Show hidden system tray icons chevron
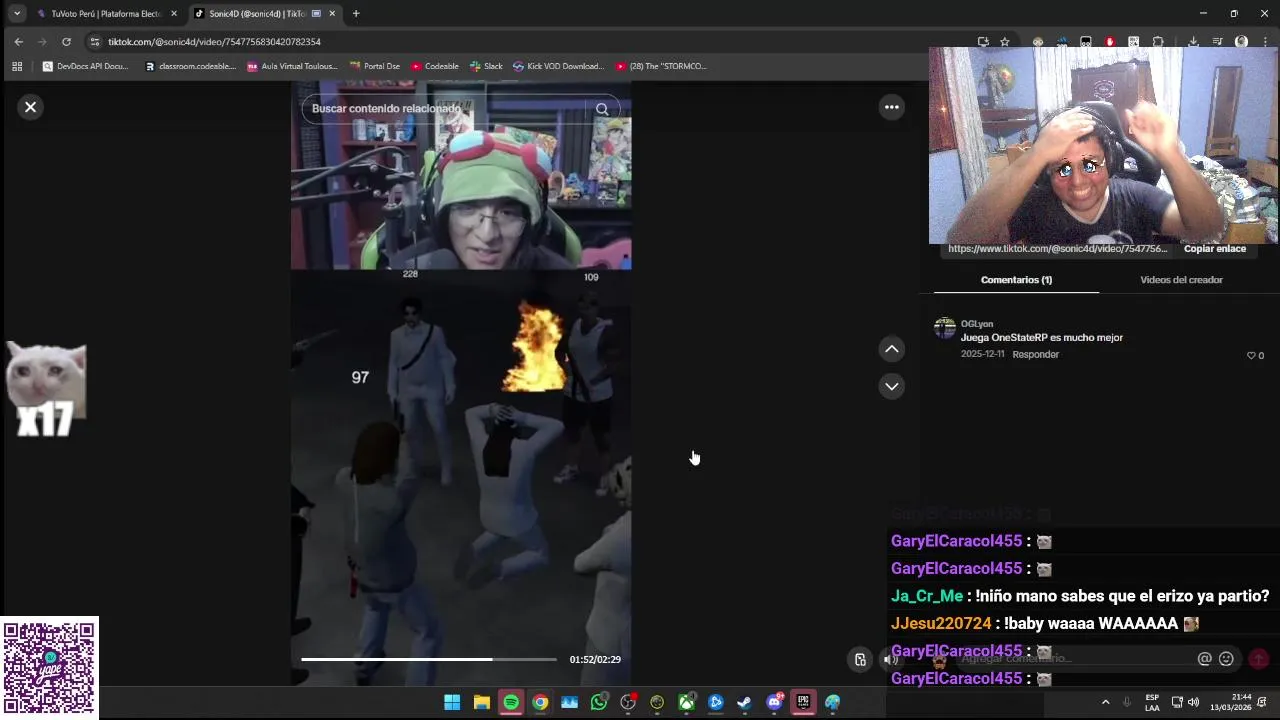 (x=1105, y=702)
